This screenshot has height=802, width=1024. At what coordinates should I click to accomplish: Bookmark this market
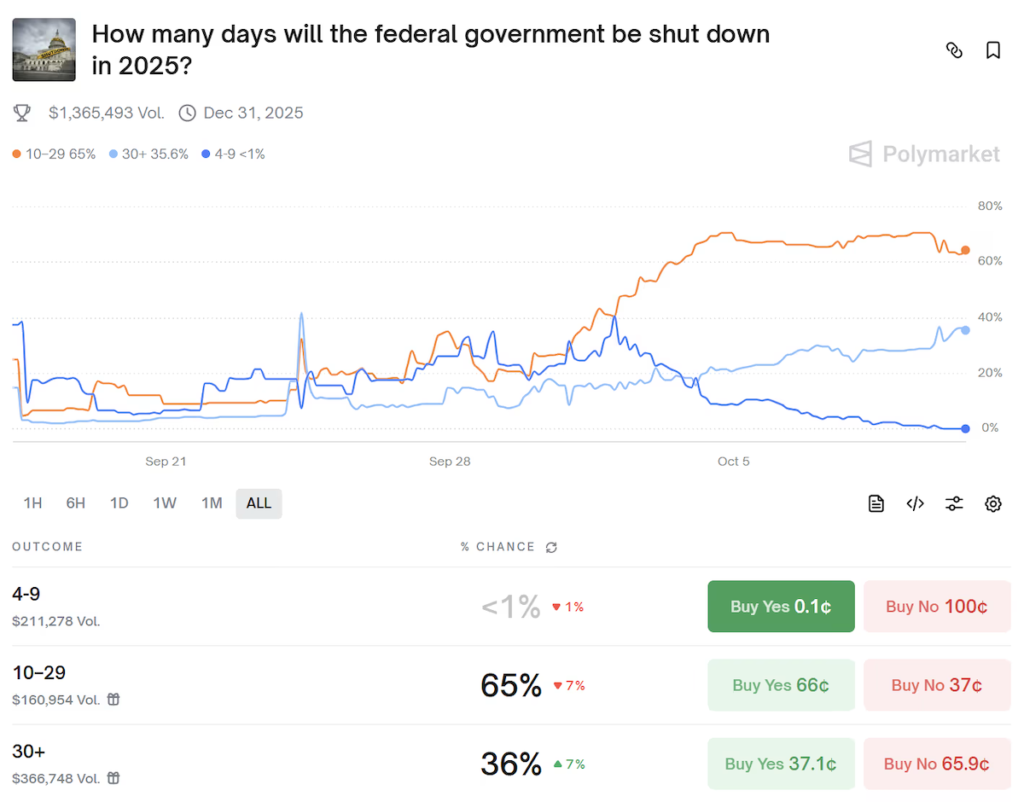[x=993, y=51]
